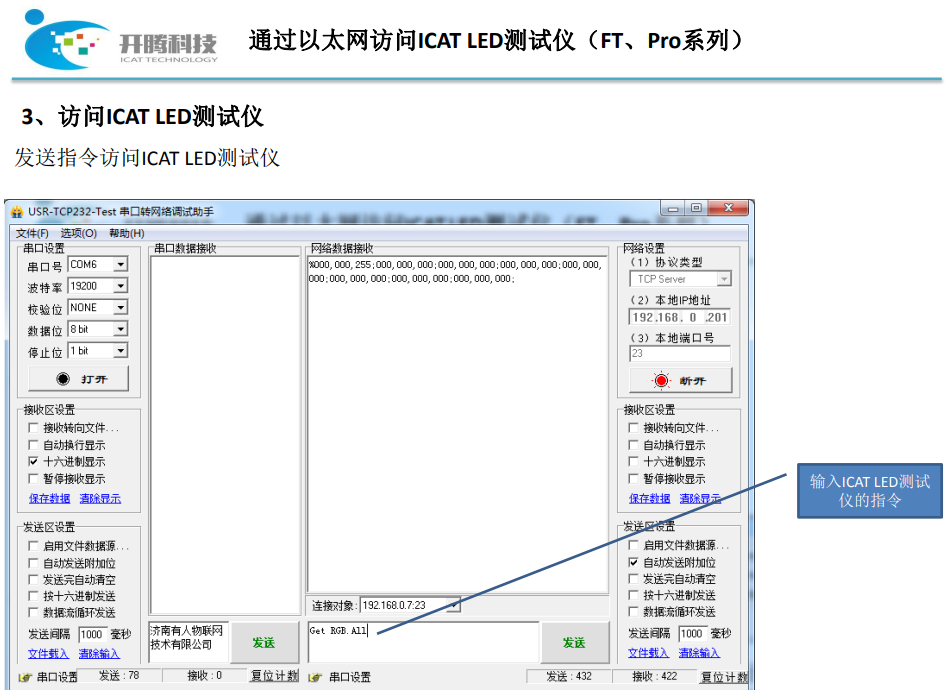Click the USR-TCP232-Test title bar application icon

pos(18,209)
